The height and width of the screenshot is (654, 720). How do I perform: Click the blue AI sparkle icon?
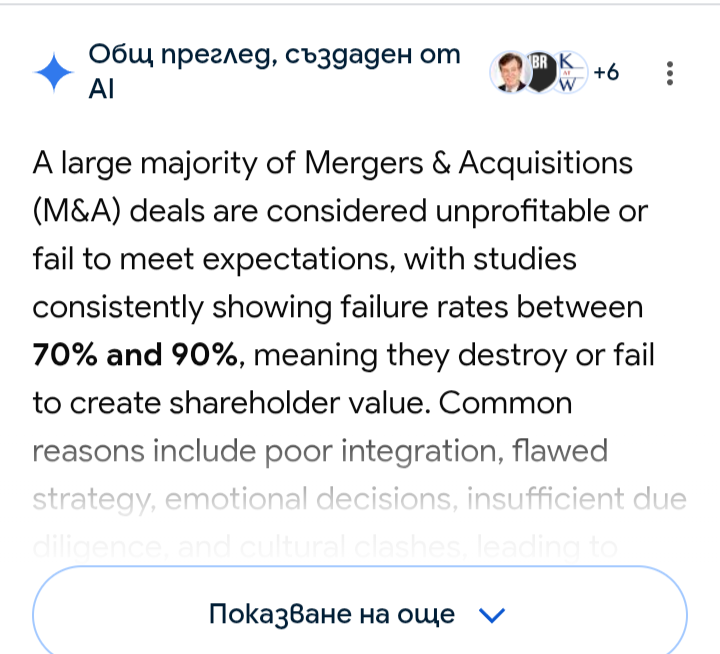(54, 73)
